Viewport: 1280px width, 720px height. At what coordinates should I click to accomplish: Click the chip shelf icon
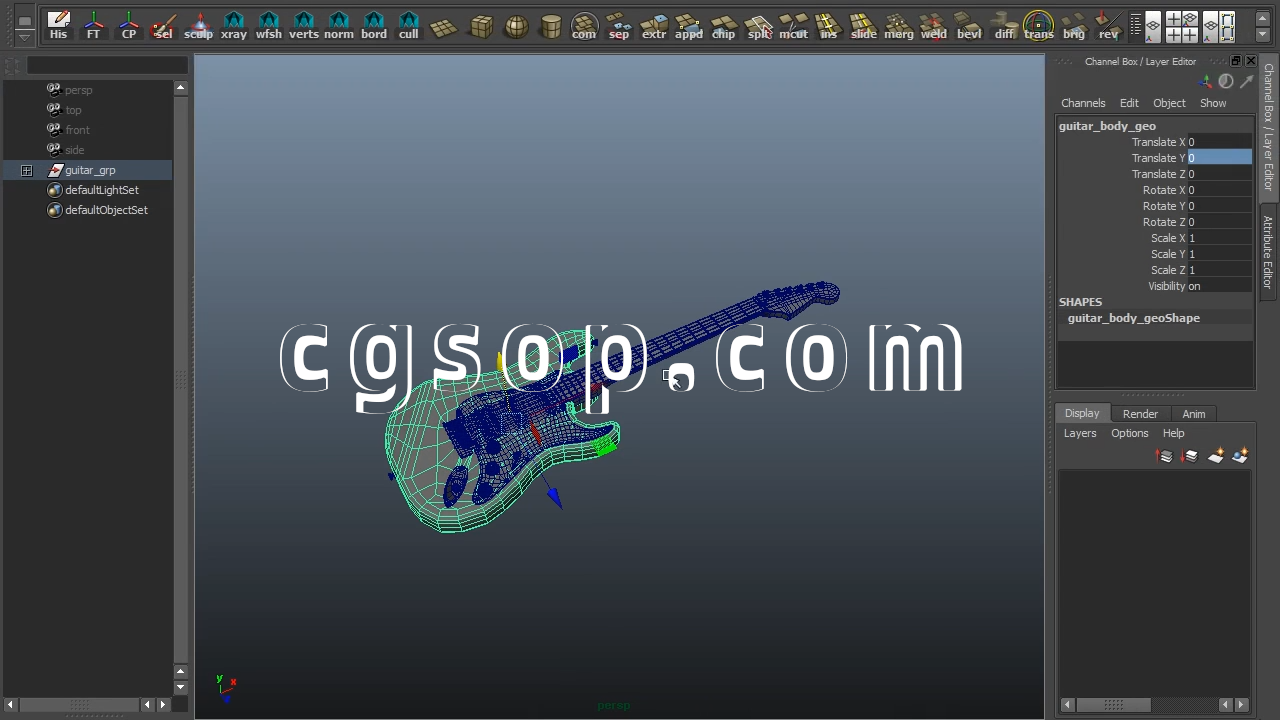pyautogui.click(x=724, y=26)
